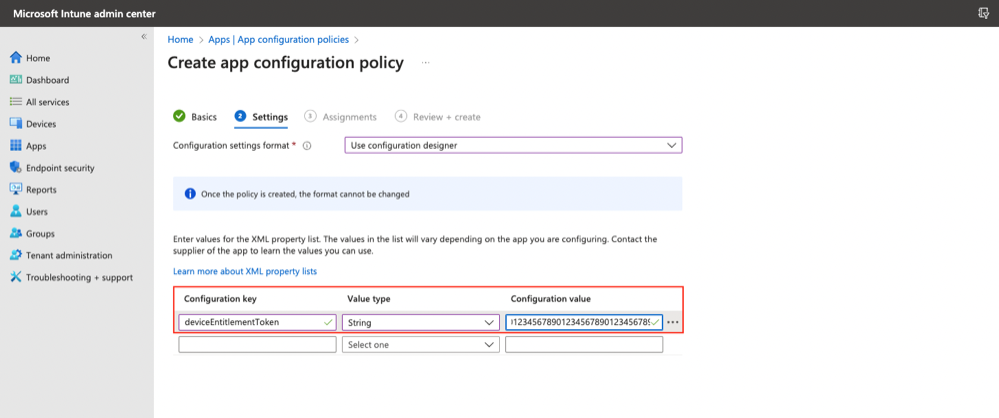Click the empty configuration value field
The height and width of the screenshot is (418, 999).
pyautogui.click(x=584, y=345)
